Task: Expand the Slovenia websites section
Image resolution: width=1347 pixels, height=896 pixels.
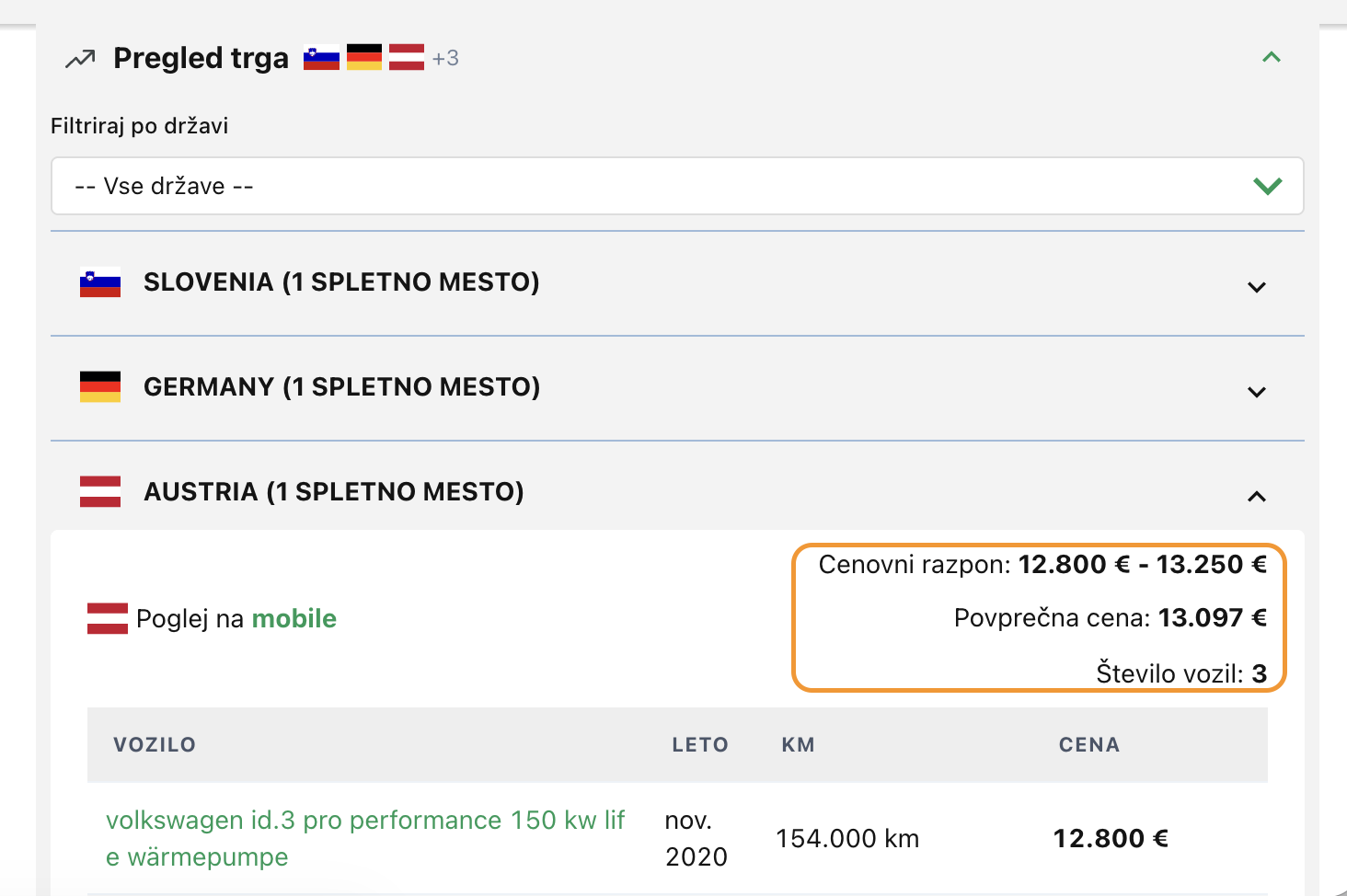Action: 1256,287
